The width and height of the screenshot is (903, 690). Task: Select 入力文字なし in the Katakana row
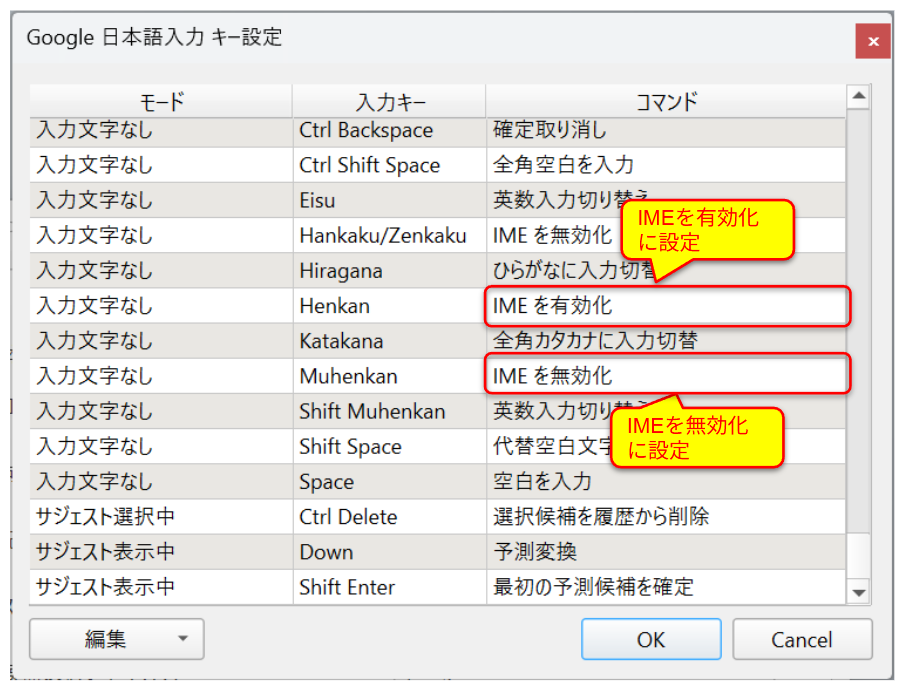point(161,341)
